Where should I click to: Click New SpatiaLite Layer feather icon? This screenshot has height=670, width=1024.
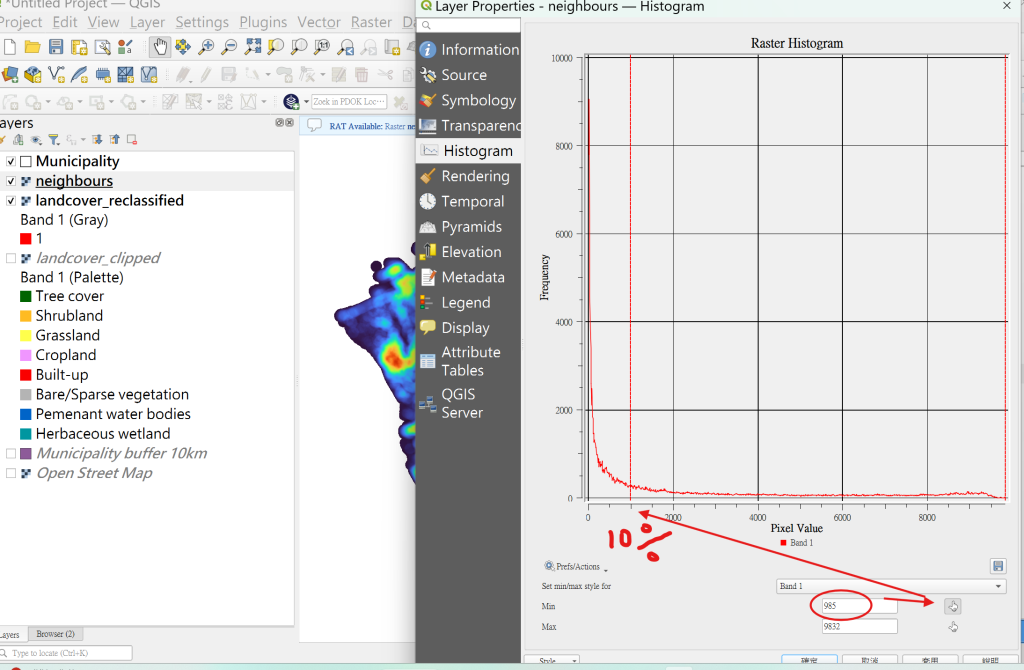(79, 74)
